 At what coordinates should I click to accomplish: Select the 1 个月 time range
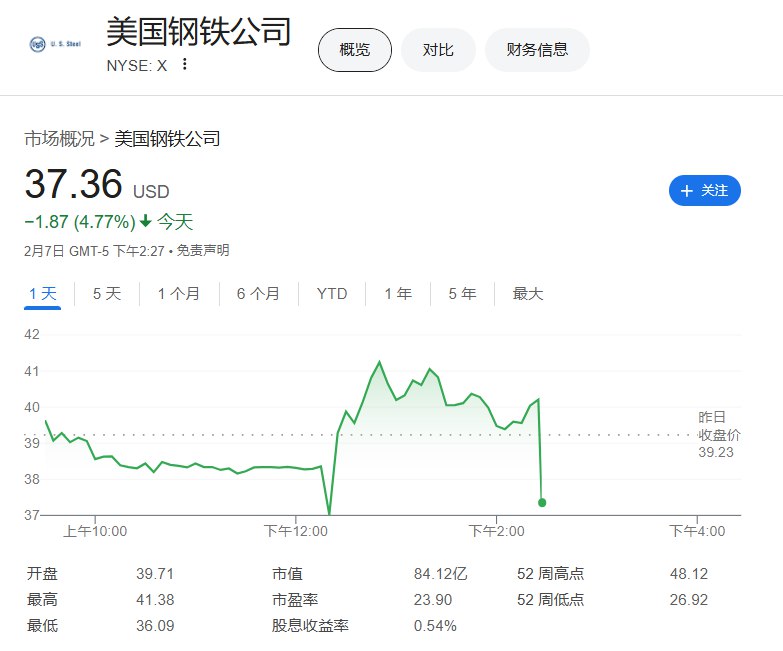pyautogui.click(x=179, y=294)
